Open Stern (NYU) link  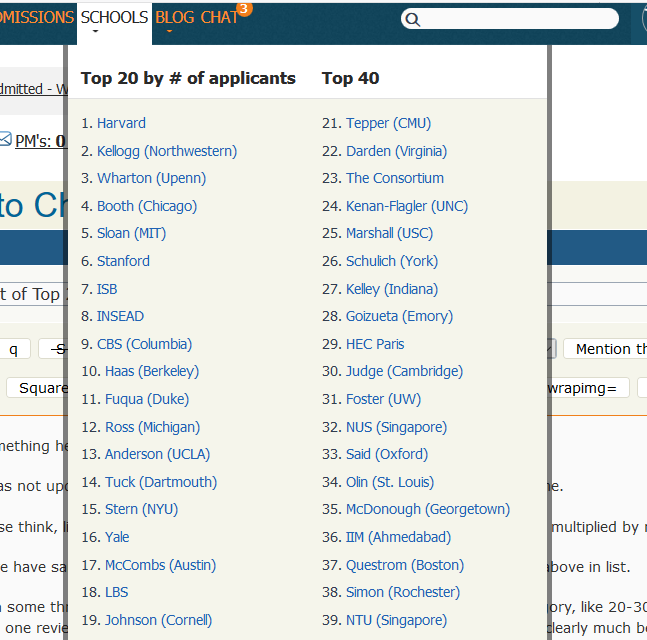pyautogui.click(x=142, y=509)
